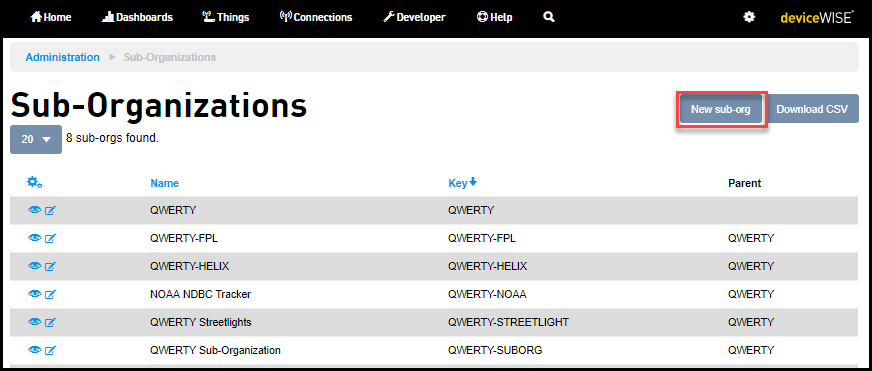Screen dimensions: 872x371
Task: Click the column settings gears icon
Action: click(34, 182)
